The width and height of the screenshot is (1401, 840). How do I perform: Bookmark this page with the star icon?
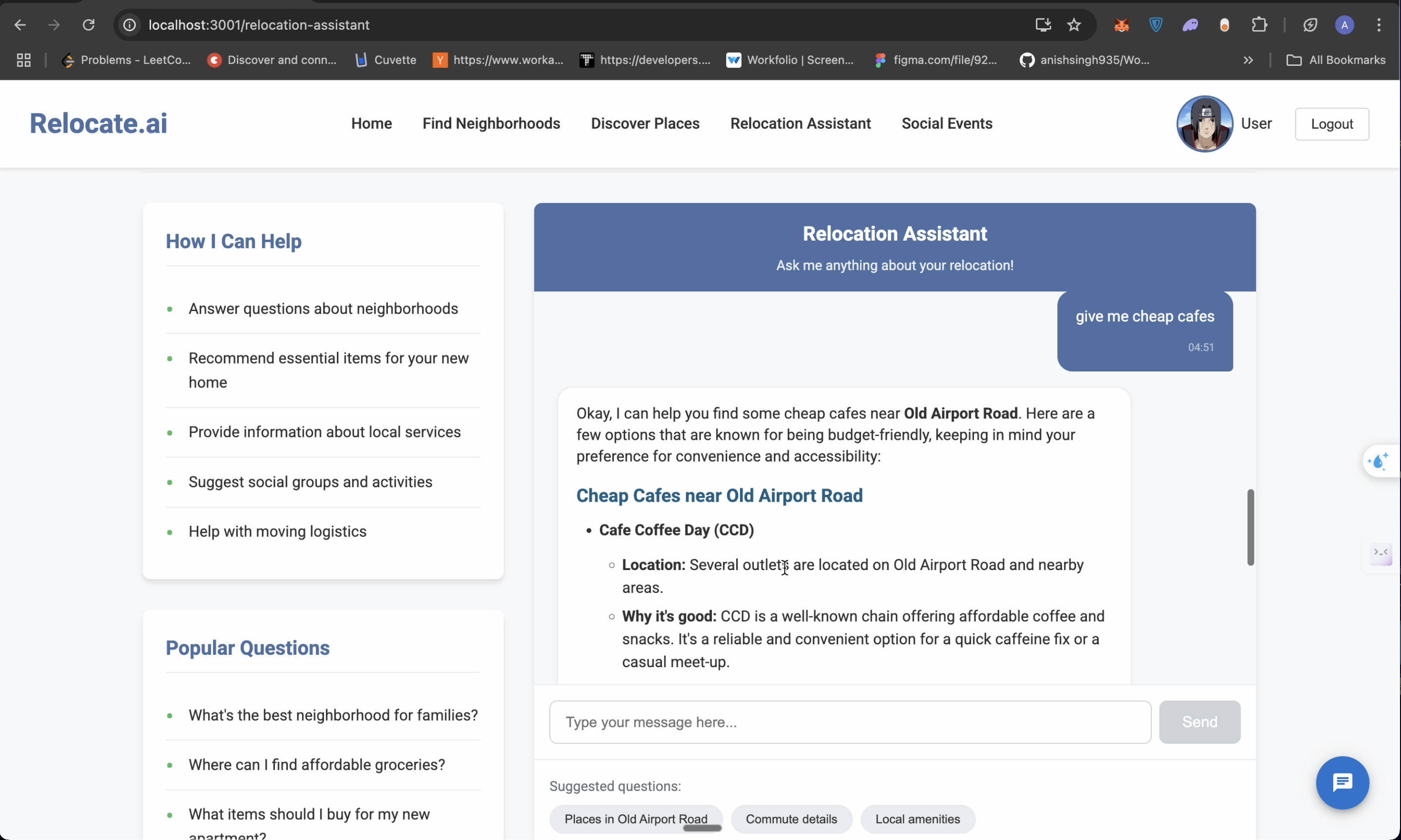(x=1074, y=25)
